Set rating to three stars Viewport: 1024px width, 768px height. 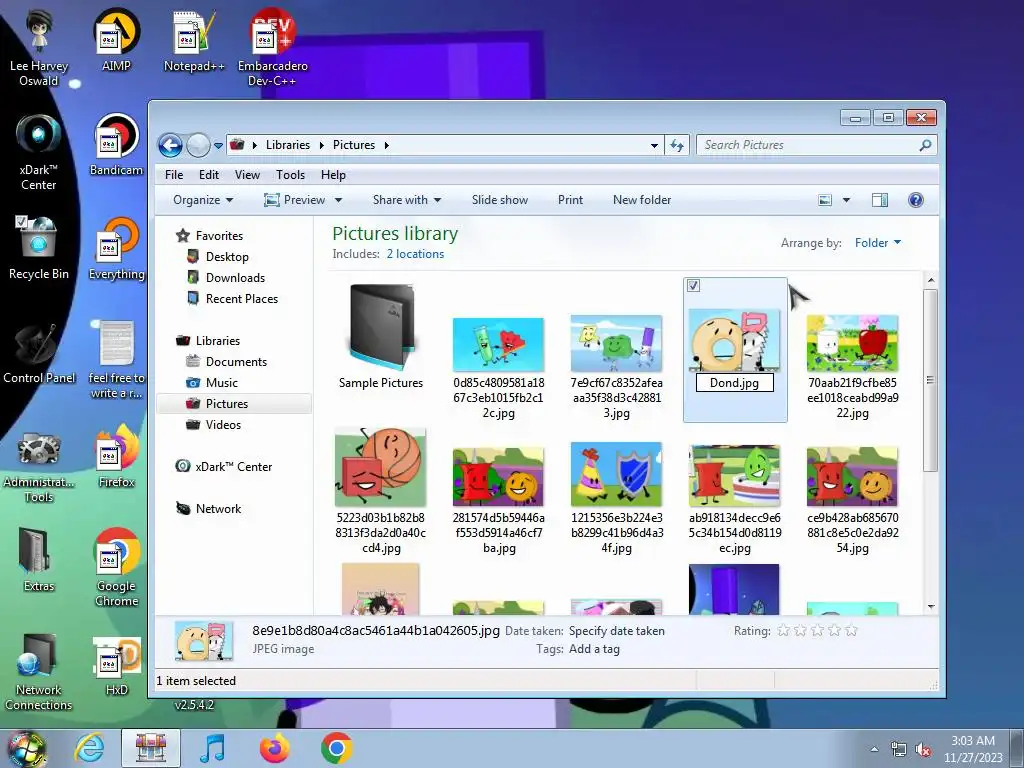817,630
